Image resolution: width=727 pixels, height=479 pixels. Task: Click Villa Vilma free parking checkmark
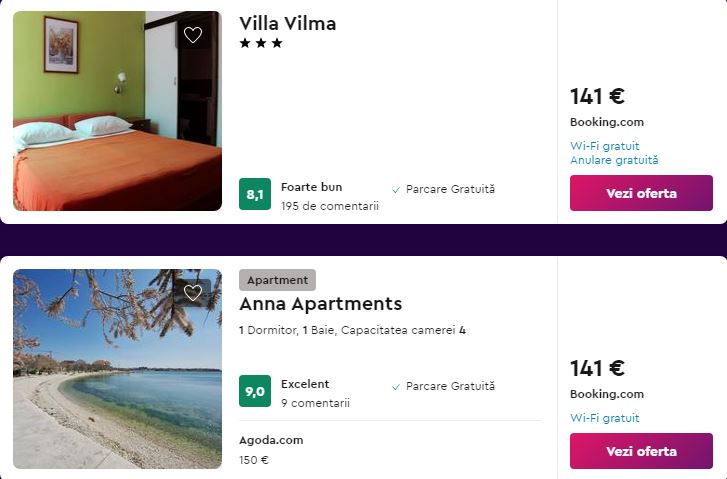click(x=396, y=189)
